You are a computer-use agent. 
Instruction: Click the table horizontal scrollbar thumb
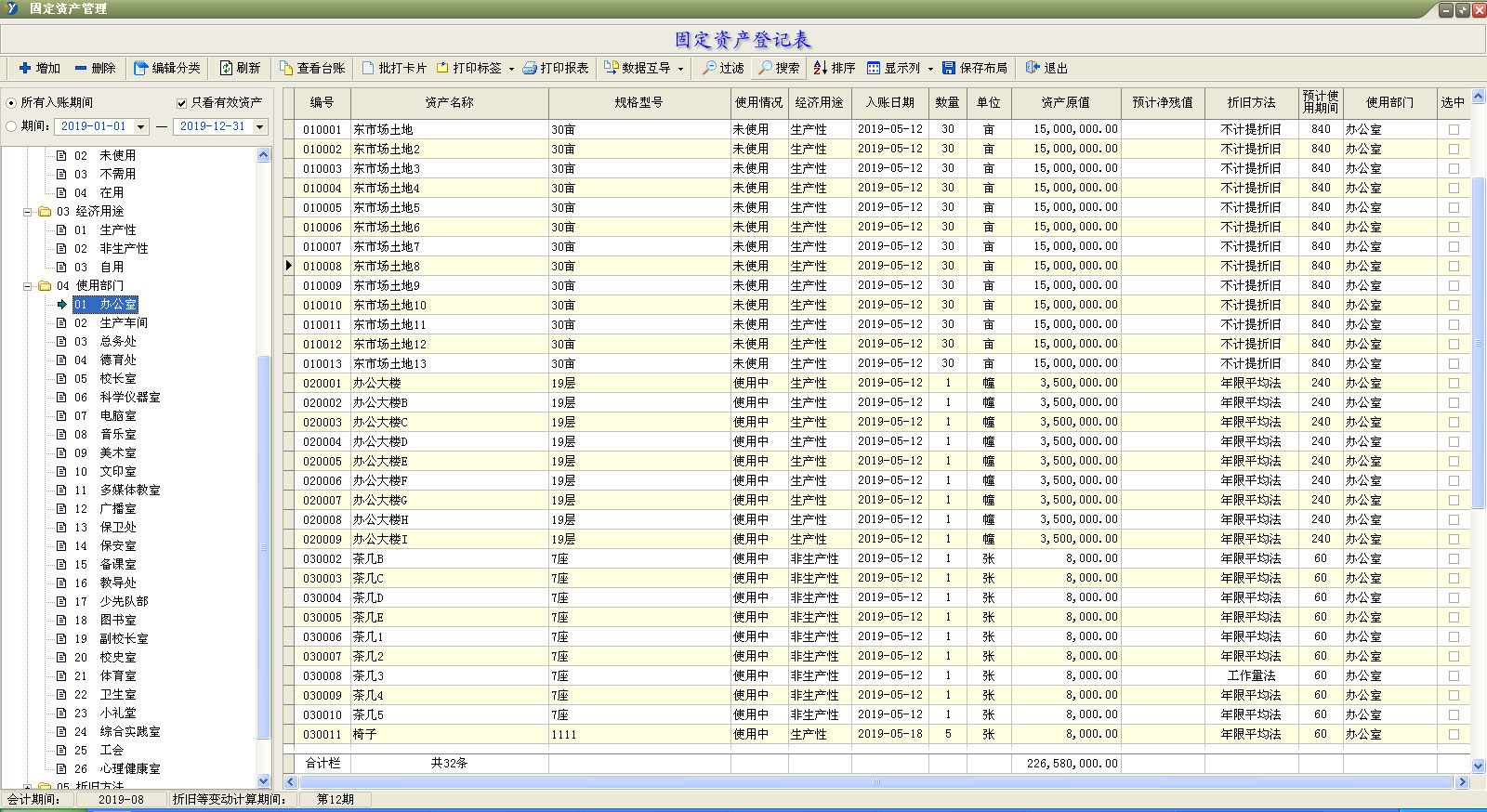875,782
